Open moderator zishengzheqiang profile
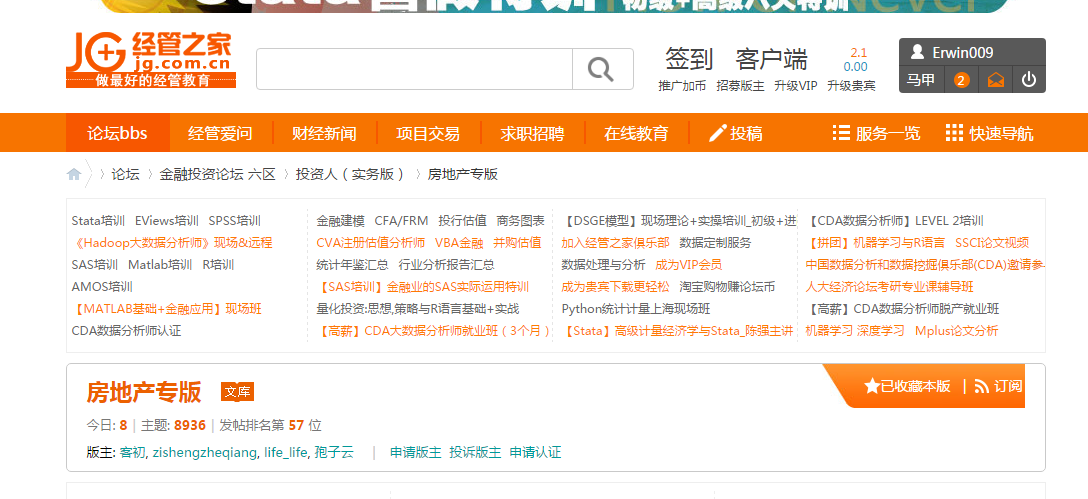The image size is (1088, 499). pyautogui.click(x=205, y=453)
